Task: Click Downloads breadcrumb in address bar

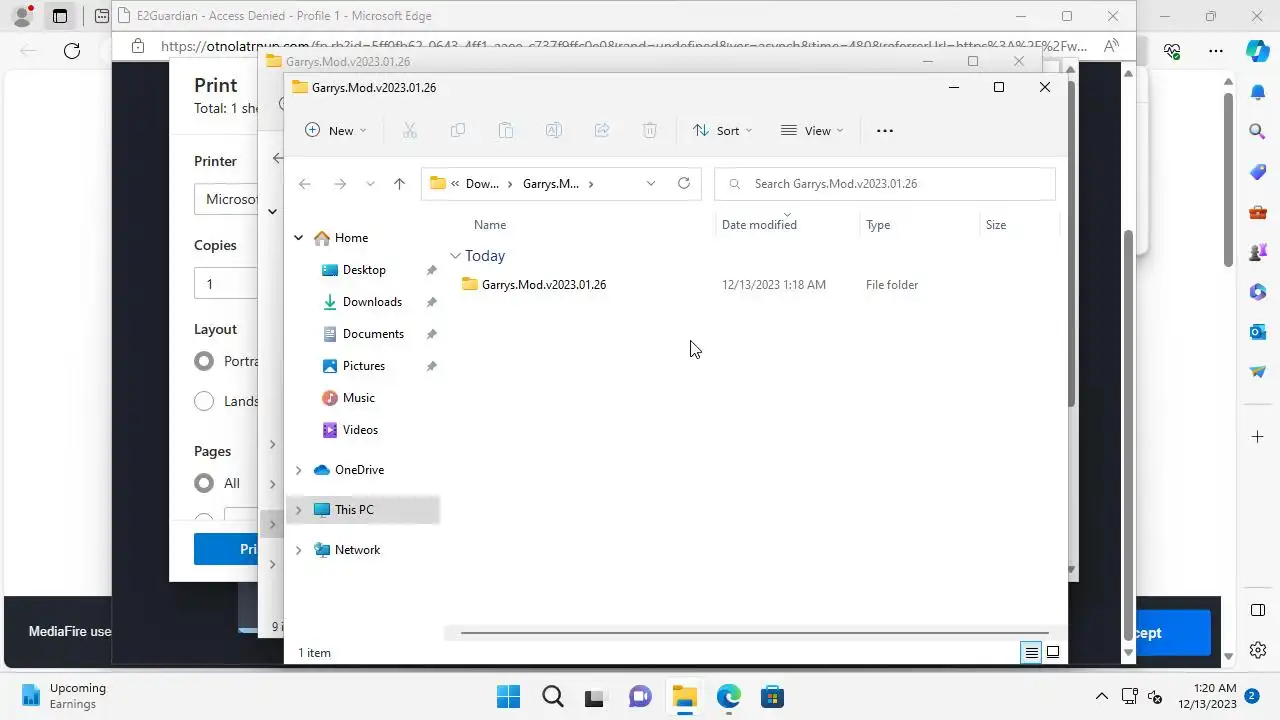Action: [482, 184]
